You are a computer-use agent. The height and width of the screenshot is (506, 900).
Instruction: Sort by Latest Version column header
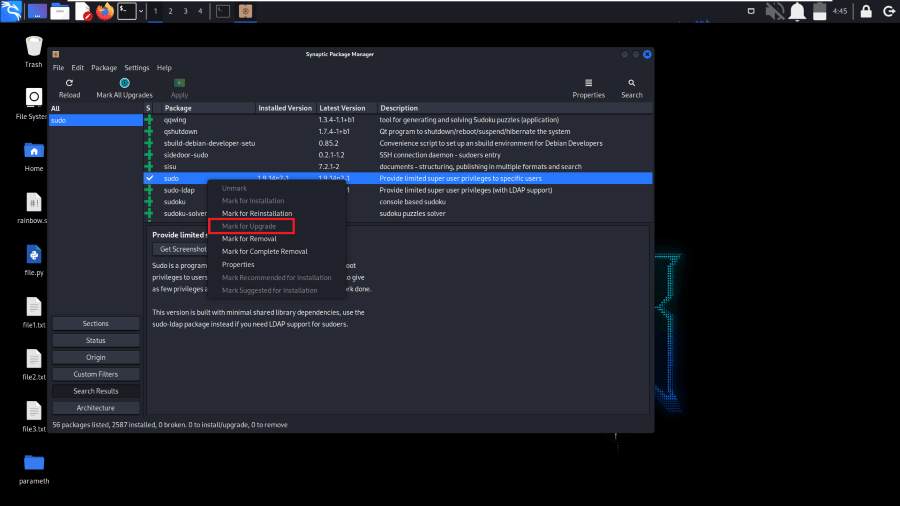tap(347, 108)
